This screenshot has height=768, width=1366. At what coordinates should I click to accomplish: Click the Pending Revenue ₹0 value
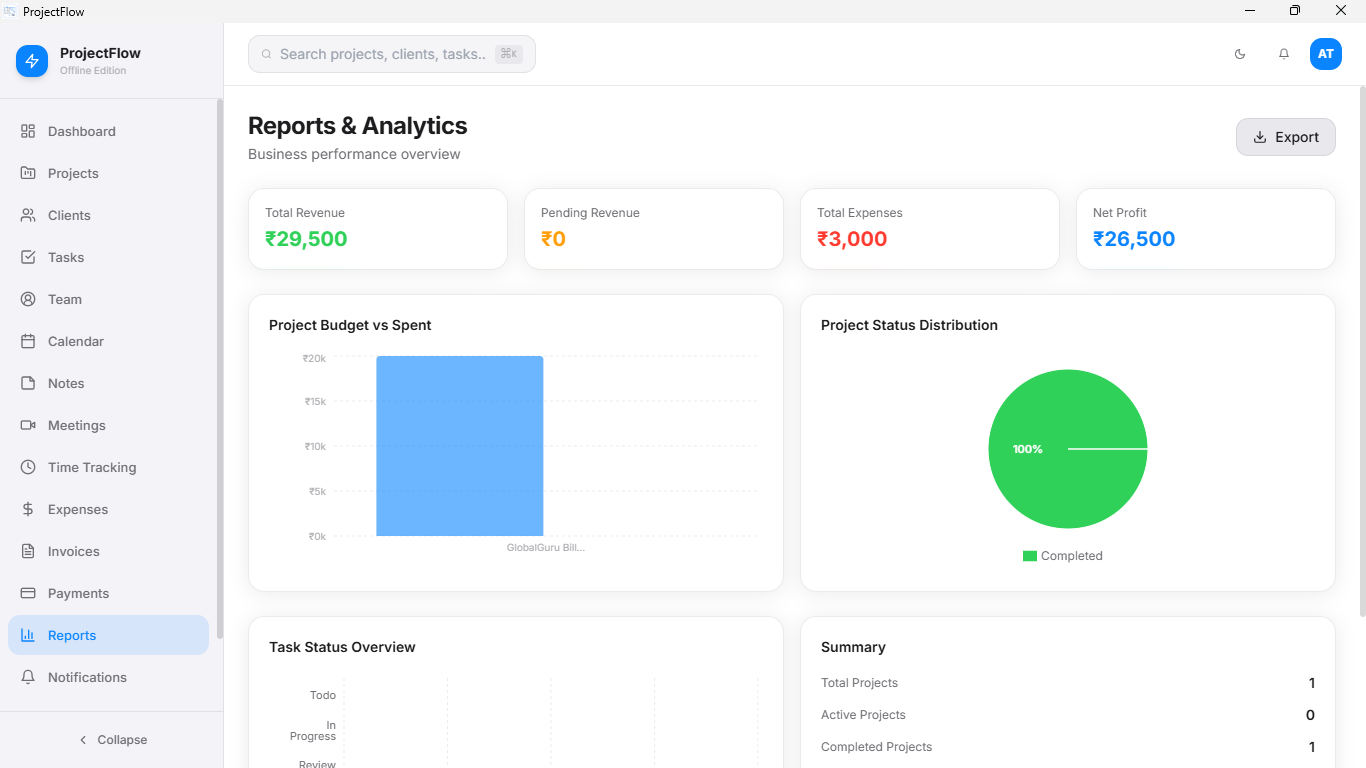[x=553, y=239]
